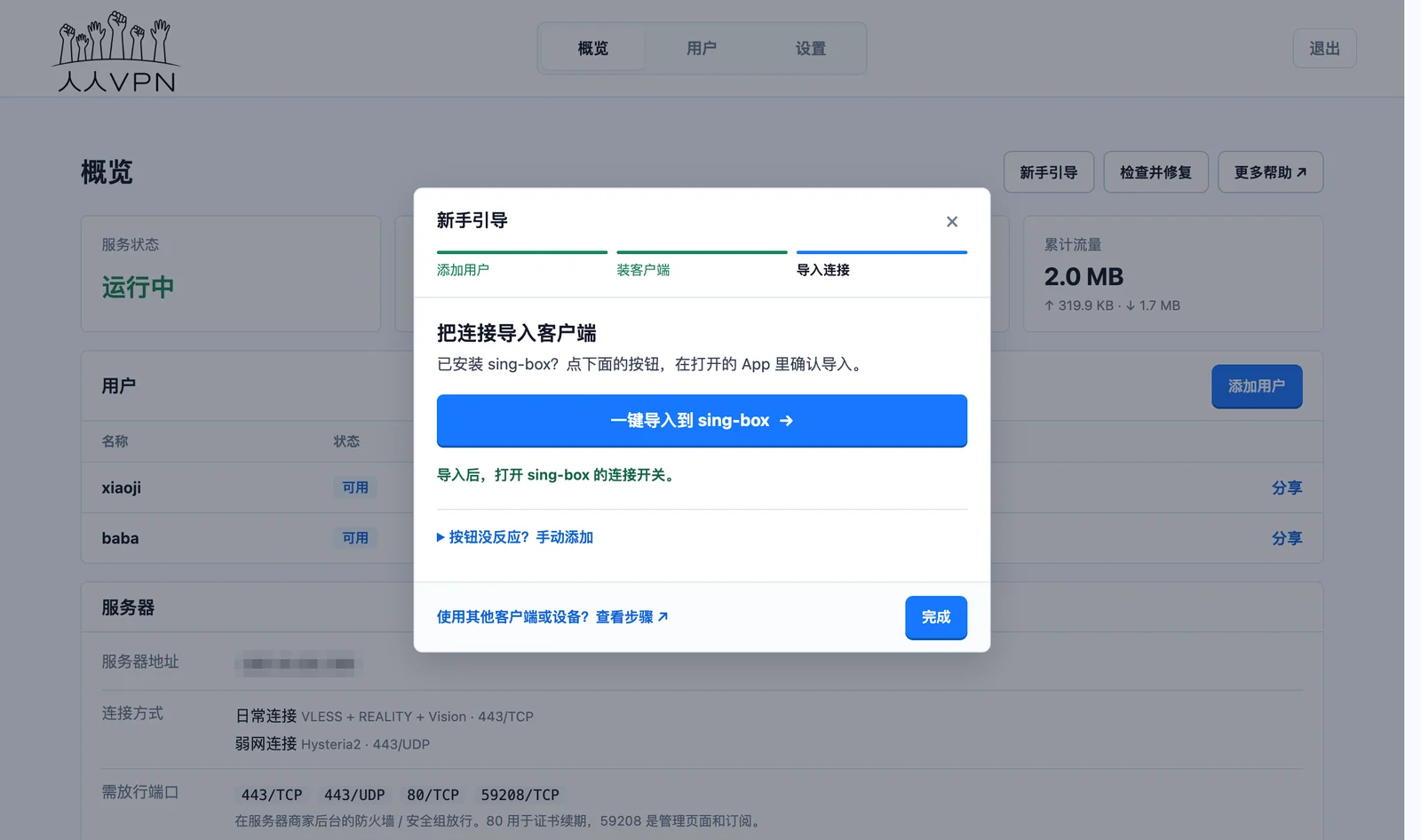Click the blue 添加用户 button
Image resolution: width=1421 pixels, height=840 pixels.
point(1257,386)
